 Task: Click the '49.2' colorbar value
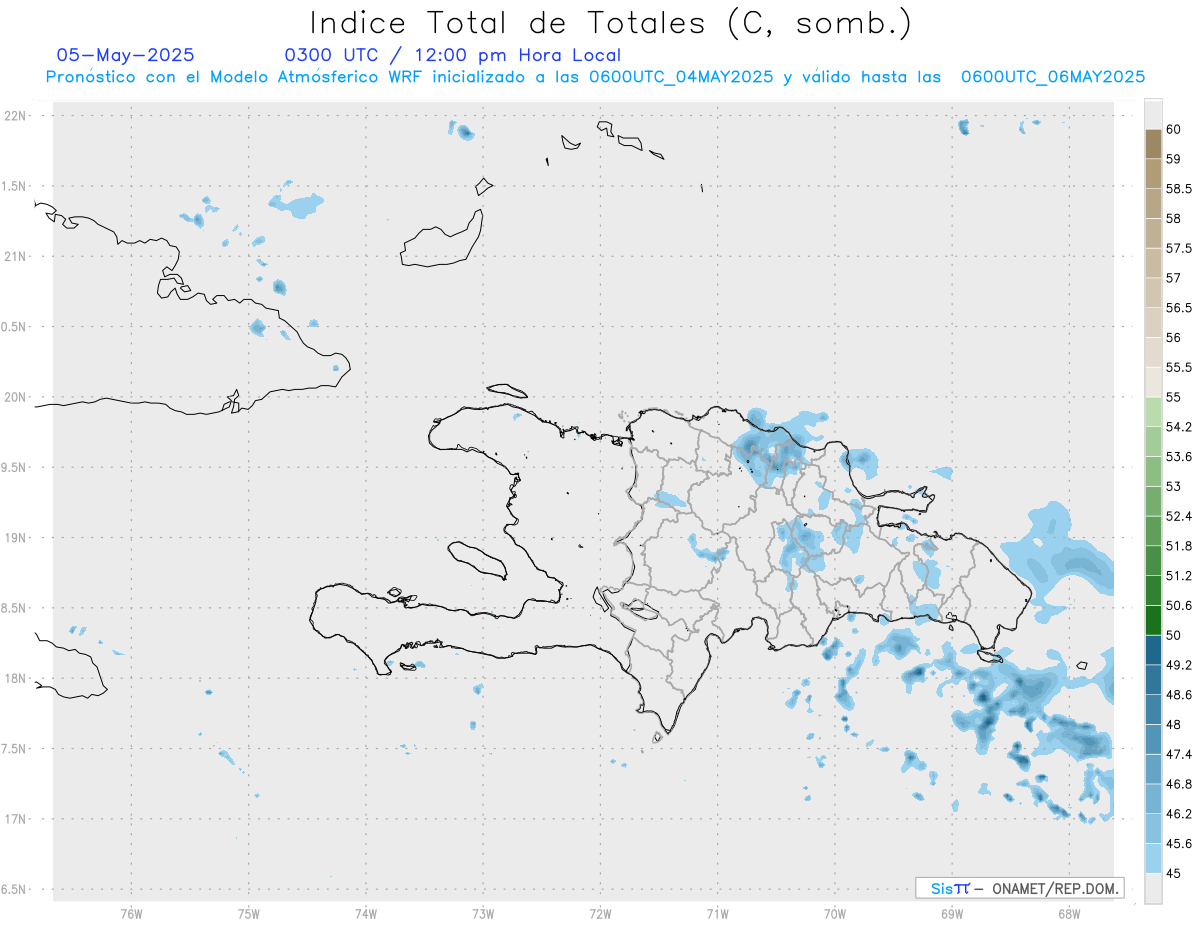pyautogui.click(x=1179, y=665)
